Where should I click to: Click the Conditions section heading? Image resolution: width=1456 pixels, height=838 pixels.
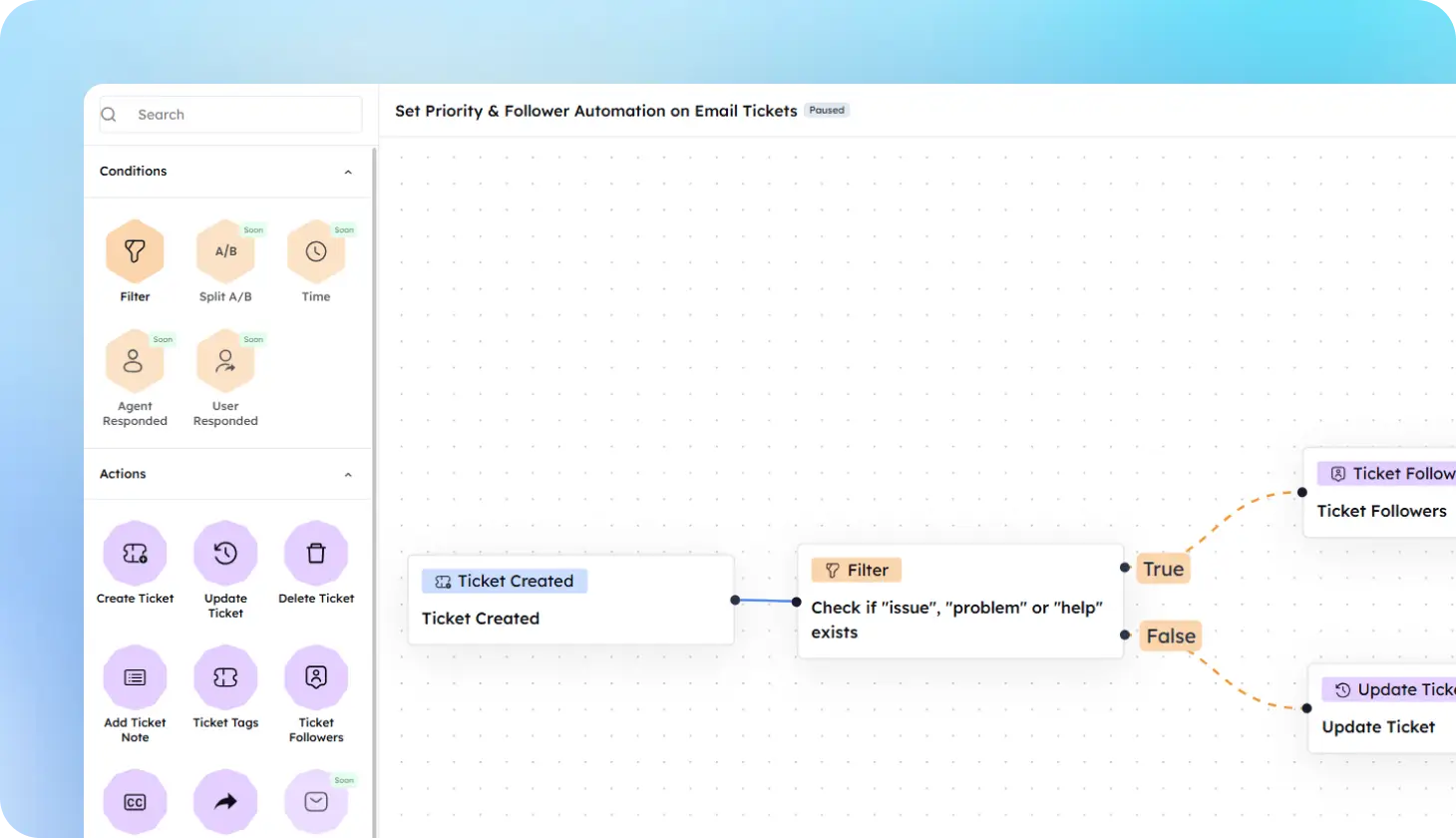(x=134, y=172)
